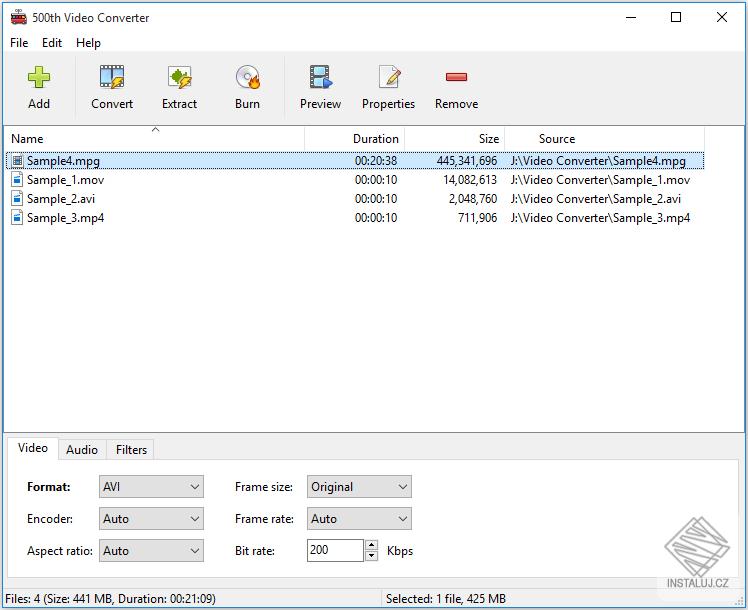Switch to the Video tab
The height and width of the screenshot is (610, 748).
point(33,448)
